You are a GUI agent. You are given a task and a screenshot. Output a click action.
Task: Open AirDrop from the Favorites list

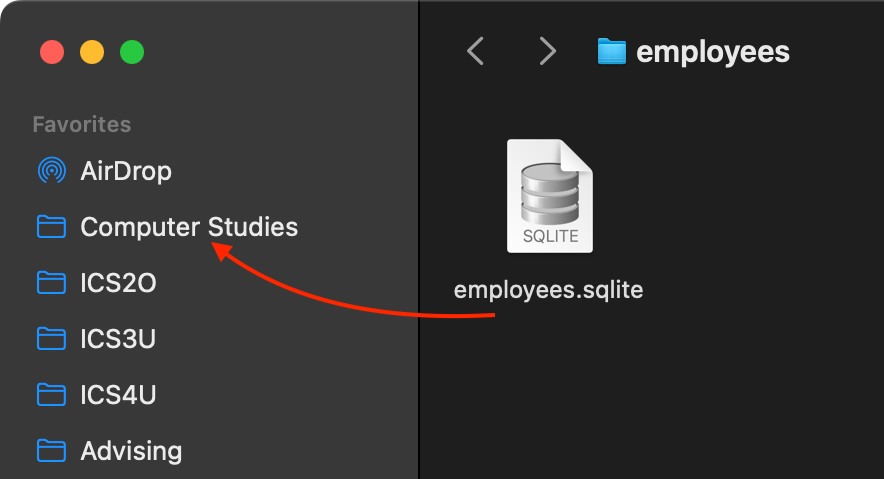126,171
